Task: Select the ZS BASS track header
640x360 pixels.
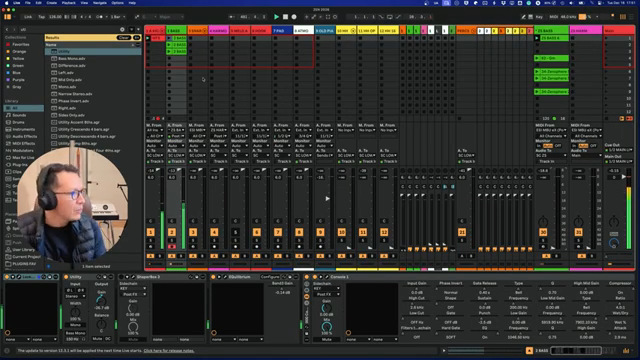Action: point(551,31)
